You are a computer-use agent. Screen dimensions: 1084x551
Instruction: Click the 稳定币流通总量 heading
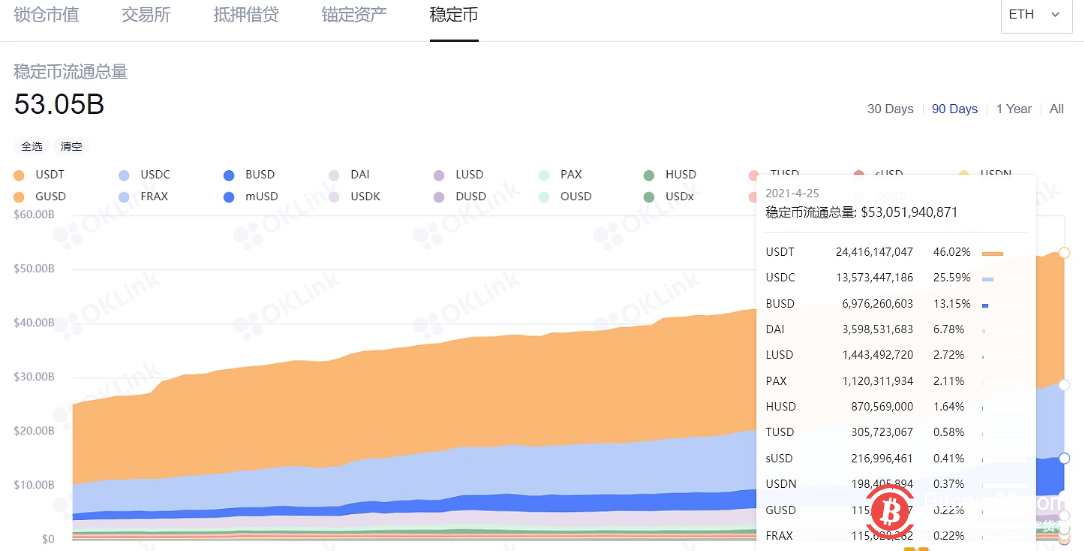pyautogui.click(x=71, y=72)
